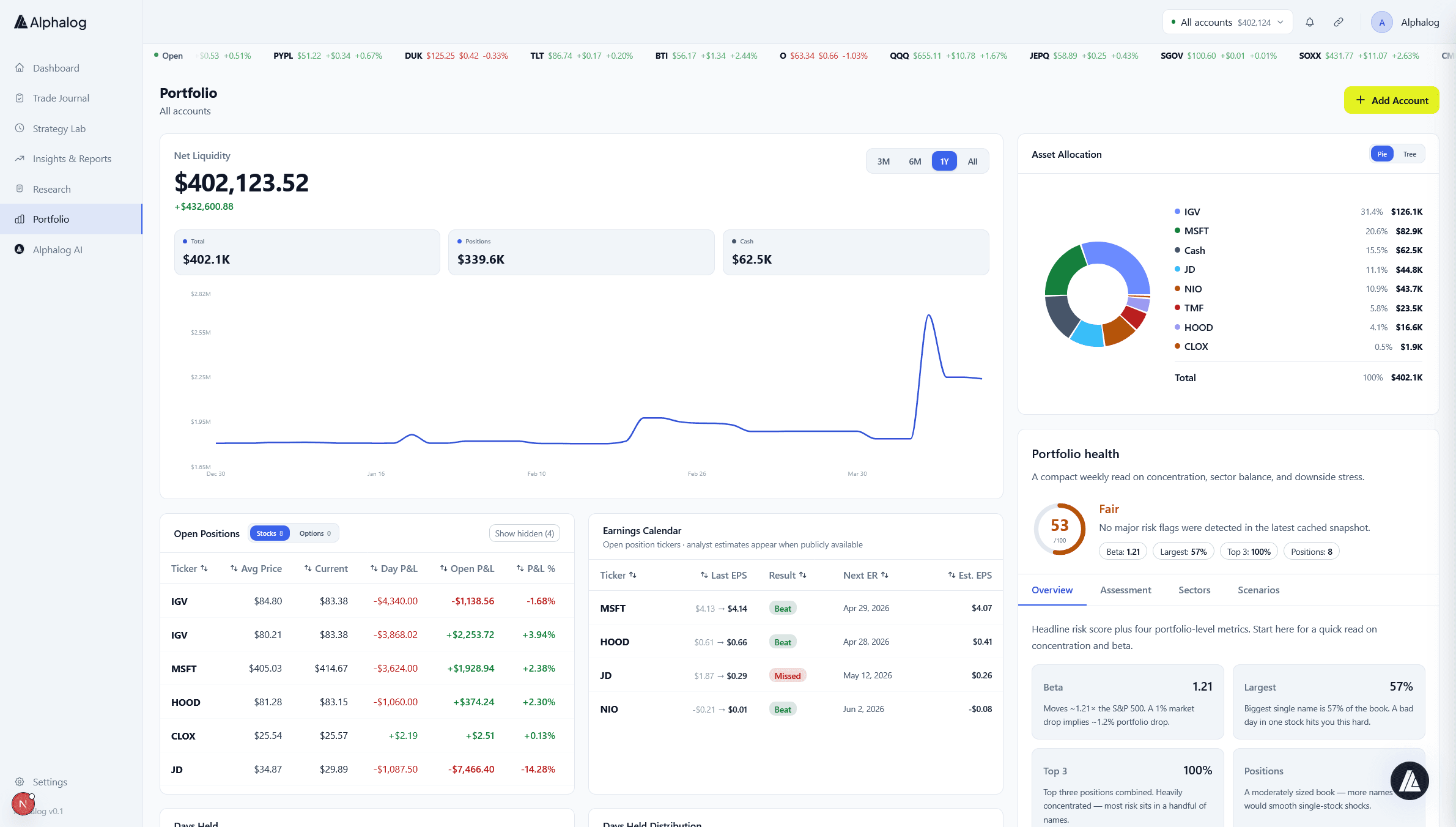Show Options 0 positions
This screenshot has height=827, width=1456.
[x=315, y=533]
